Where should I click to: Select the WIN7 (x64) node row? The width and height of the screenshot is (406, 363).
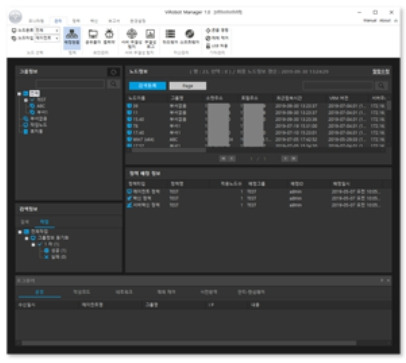(256, 139)
